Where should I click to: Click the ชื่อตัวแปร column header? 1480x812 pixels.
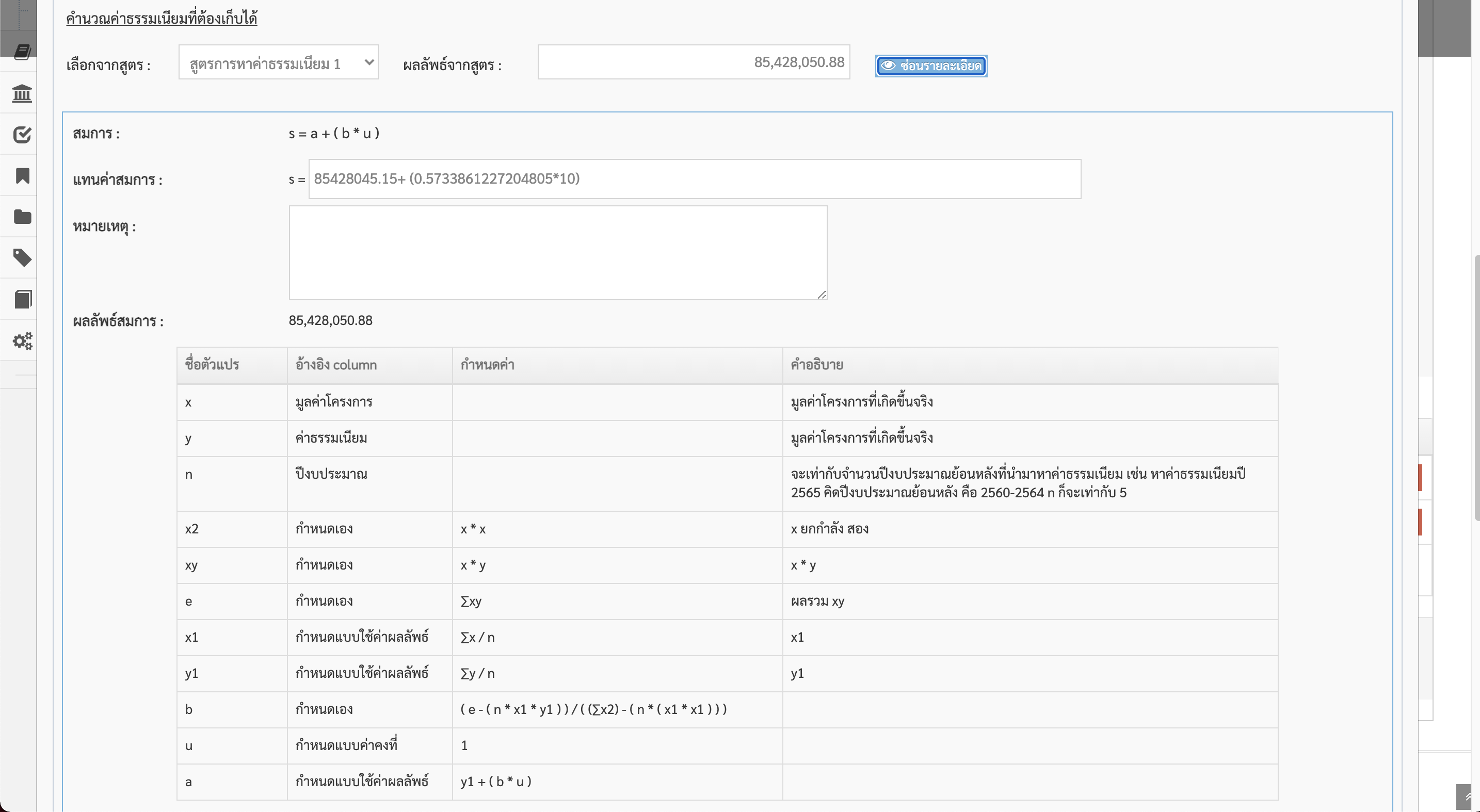(x=232, y=365)
